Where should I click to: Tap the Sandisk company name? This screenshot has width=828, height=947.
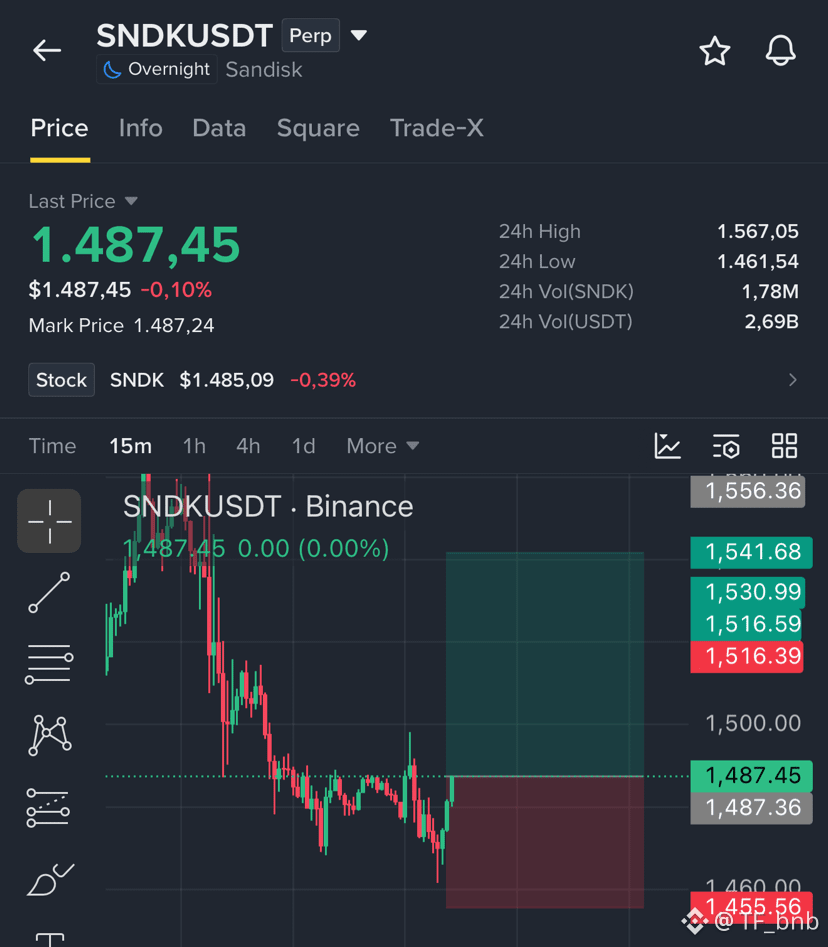(x=264, y=70)
